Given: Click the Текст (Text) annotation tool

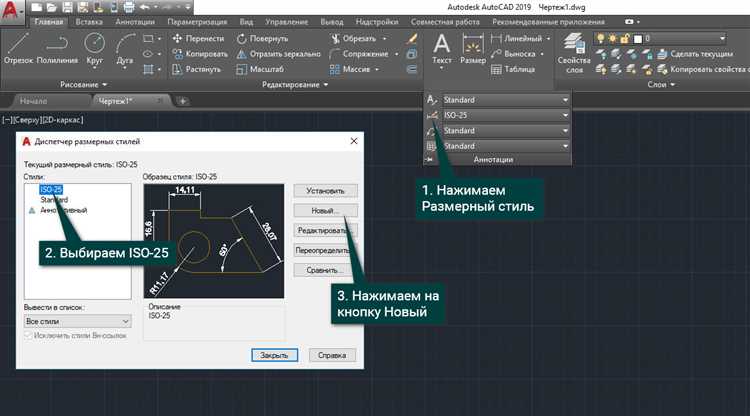Looking at the screenshot, I should coord(441,47).
